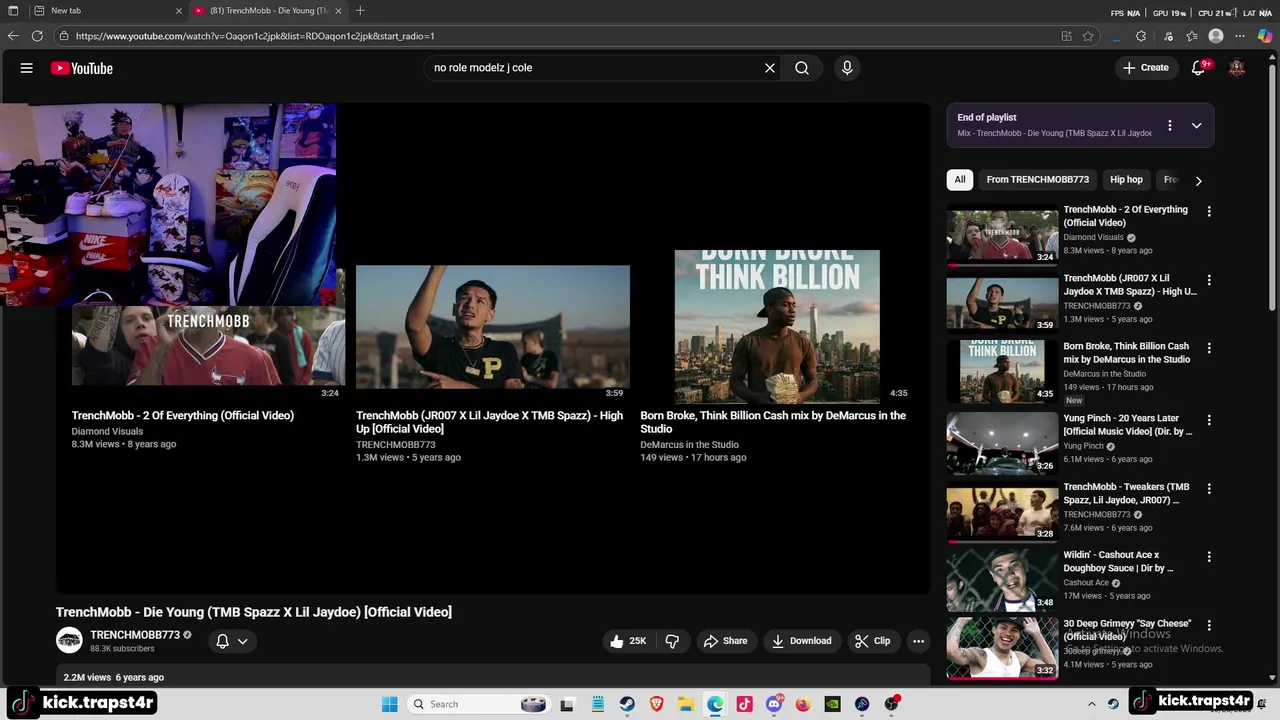
Task: Click the Windows taskbar Search box
Action: click(x=478, y=704)
